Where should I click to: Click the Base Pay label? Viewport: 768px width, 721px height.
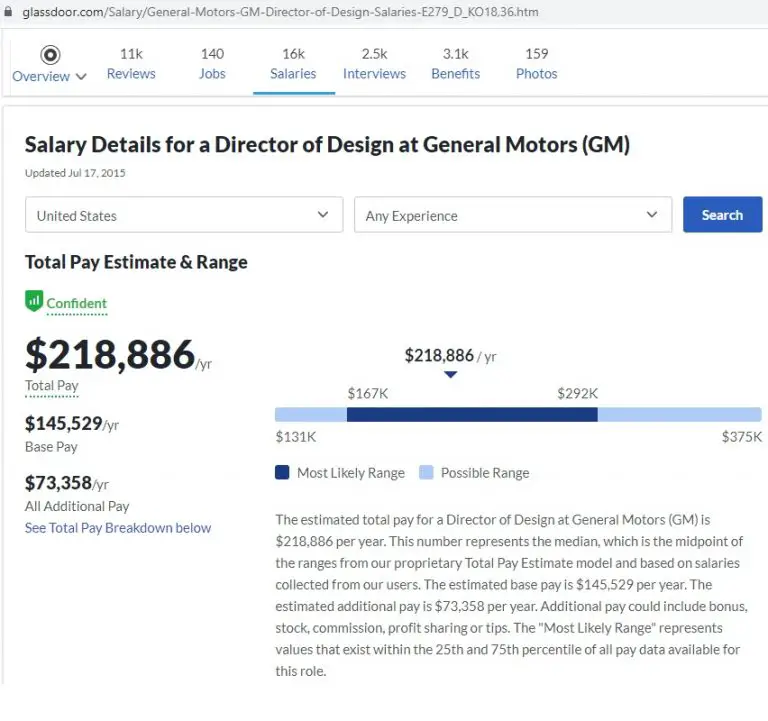click(x=51, y=447)
